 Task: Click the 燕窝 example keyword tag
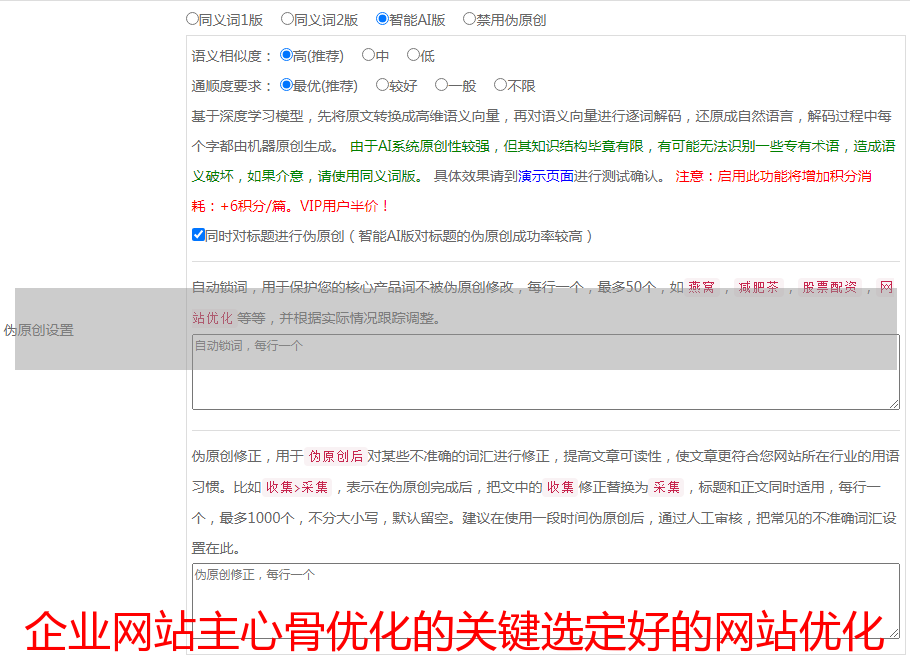click(708, 288)
